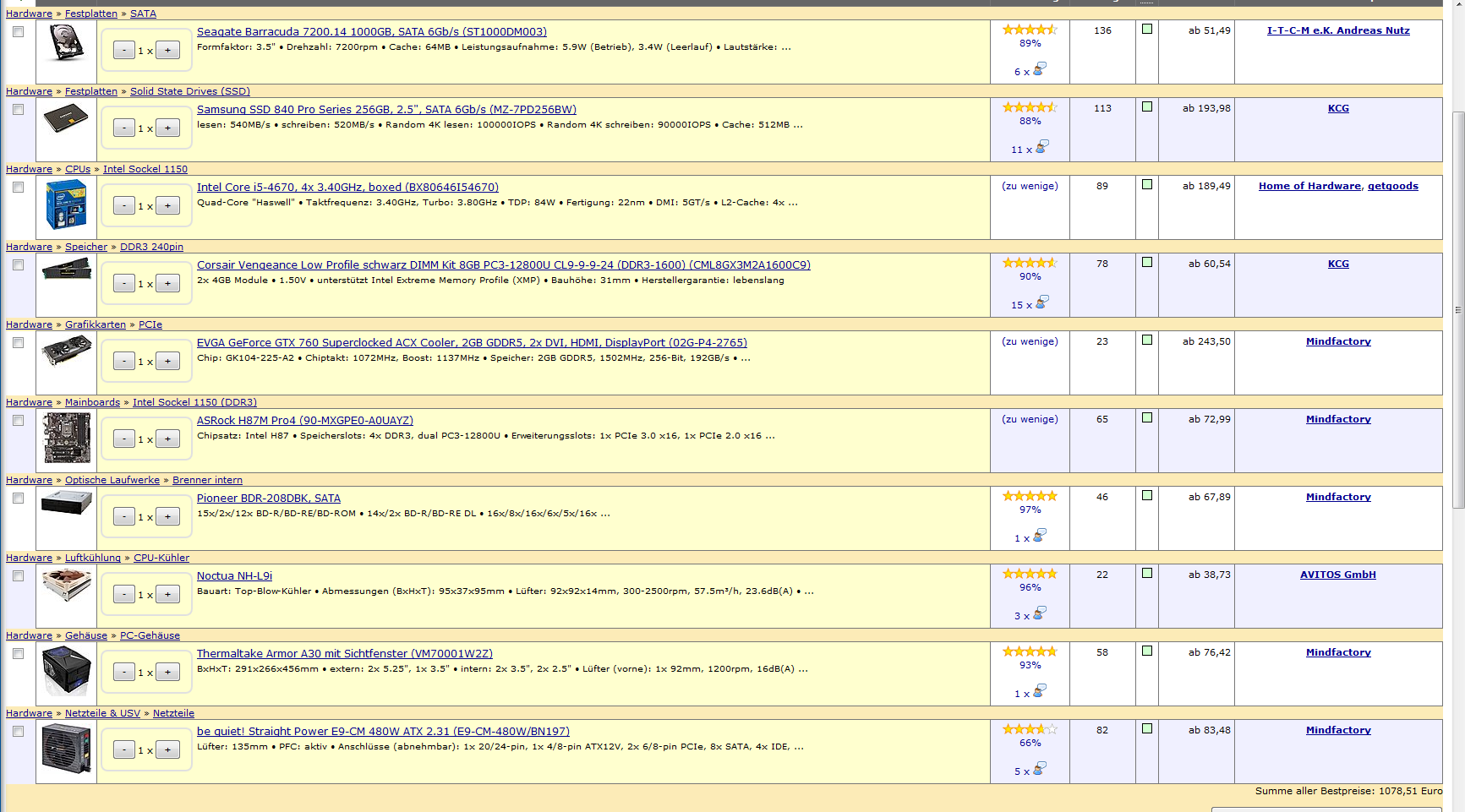The width and height of the screenshot is (1465, 812).
Task: Click the ASRock H87M Pro4 motherboard image
Action: click(67, 438)
